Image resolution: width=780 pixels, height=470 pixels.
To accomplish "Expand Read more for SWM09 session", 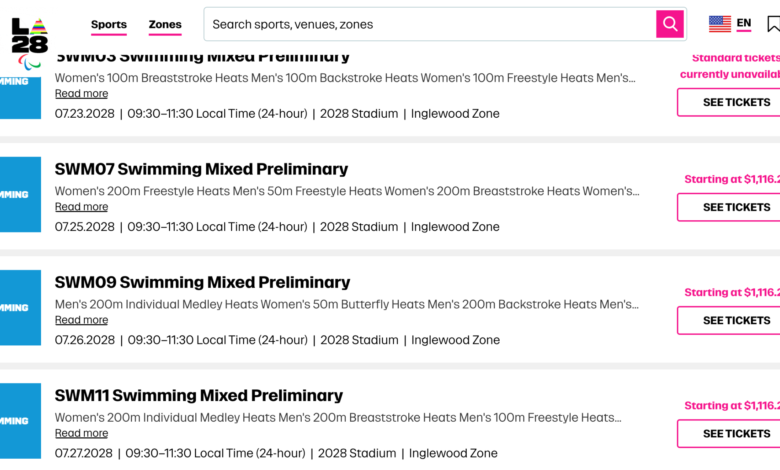I will click(x=81, y=320).
